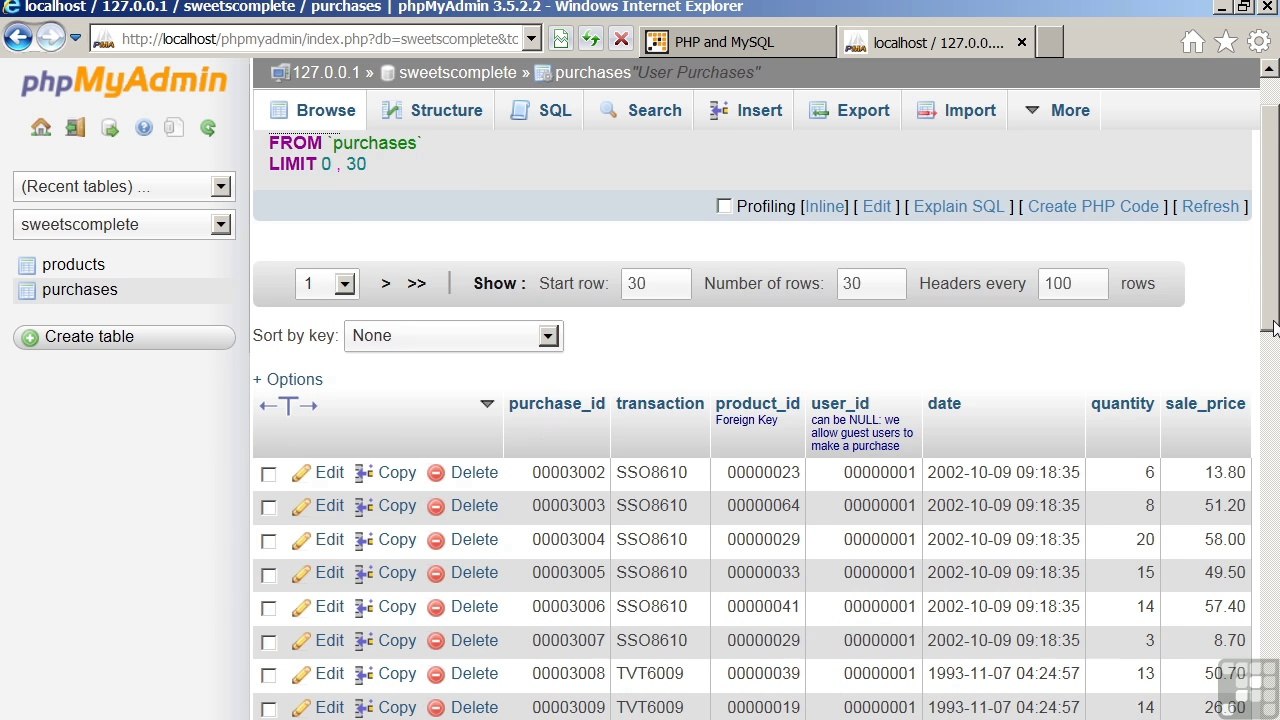
Task: Click the vertical page scrollbar thumb
Action: click(1269, 219)
